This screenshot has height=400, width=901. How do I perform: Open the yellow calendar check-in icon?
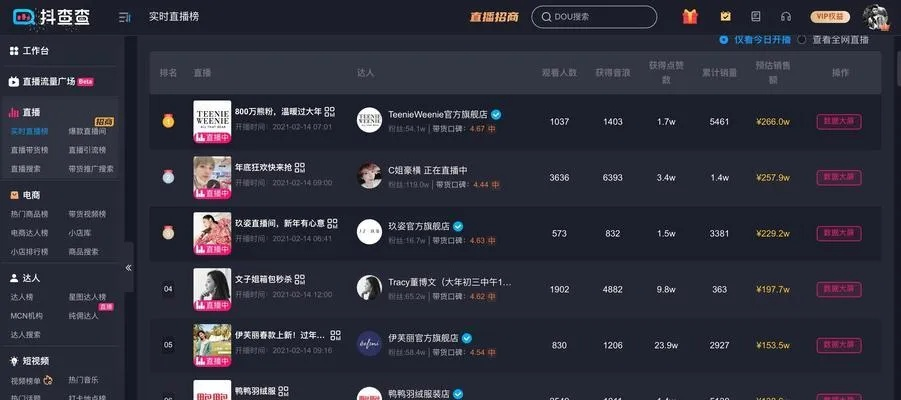click(726, 17)
